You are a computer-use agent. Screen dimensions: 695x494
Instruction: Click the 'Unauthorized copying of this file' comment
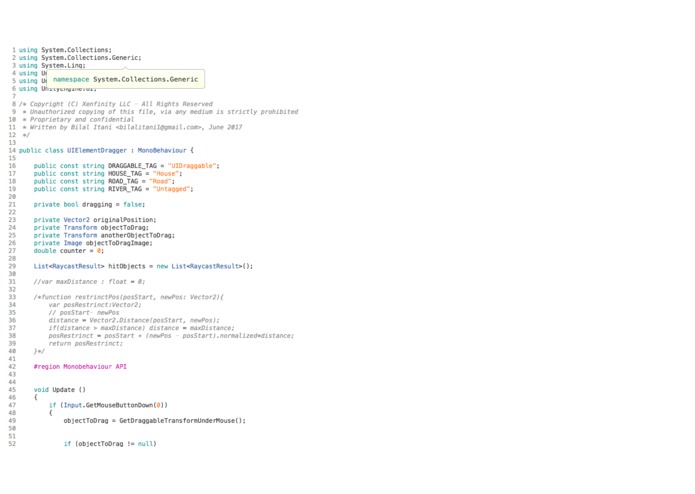[160, 112]
